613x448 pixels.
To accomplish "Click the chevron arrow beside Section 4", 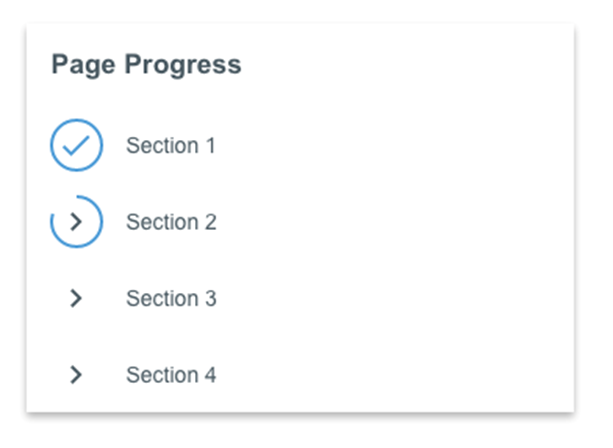I will [76, 375].
